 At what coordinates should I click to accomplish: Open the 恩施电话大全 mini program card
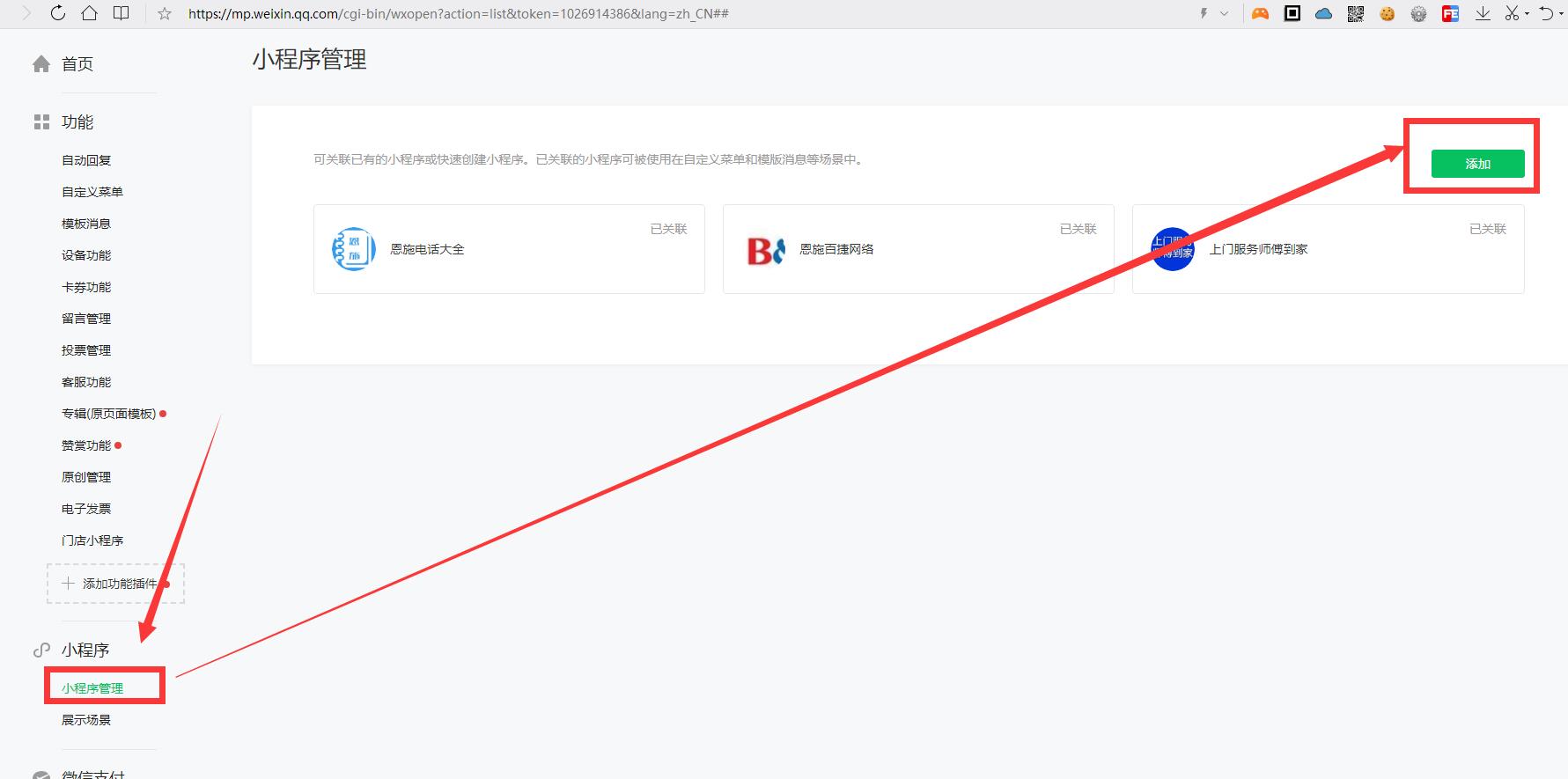point(509,249)
